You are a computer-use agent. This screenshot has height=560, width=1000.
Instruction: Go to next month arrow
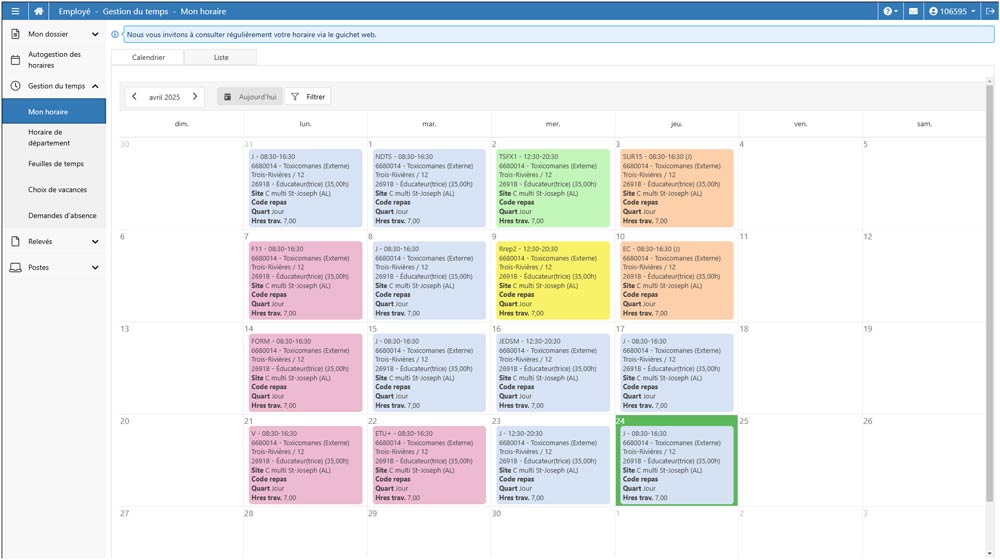[x=195, y=96]
